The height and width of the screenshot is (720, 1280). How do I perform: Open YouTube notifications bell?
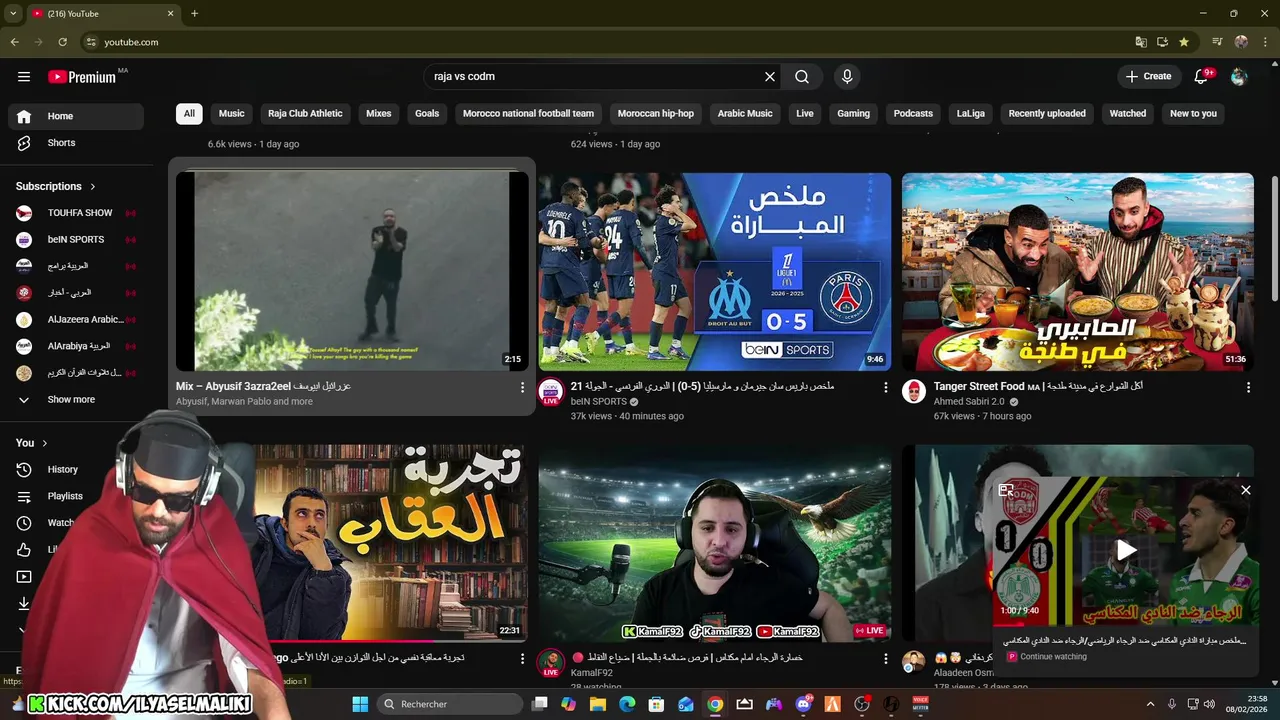pos(1202,76)
